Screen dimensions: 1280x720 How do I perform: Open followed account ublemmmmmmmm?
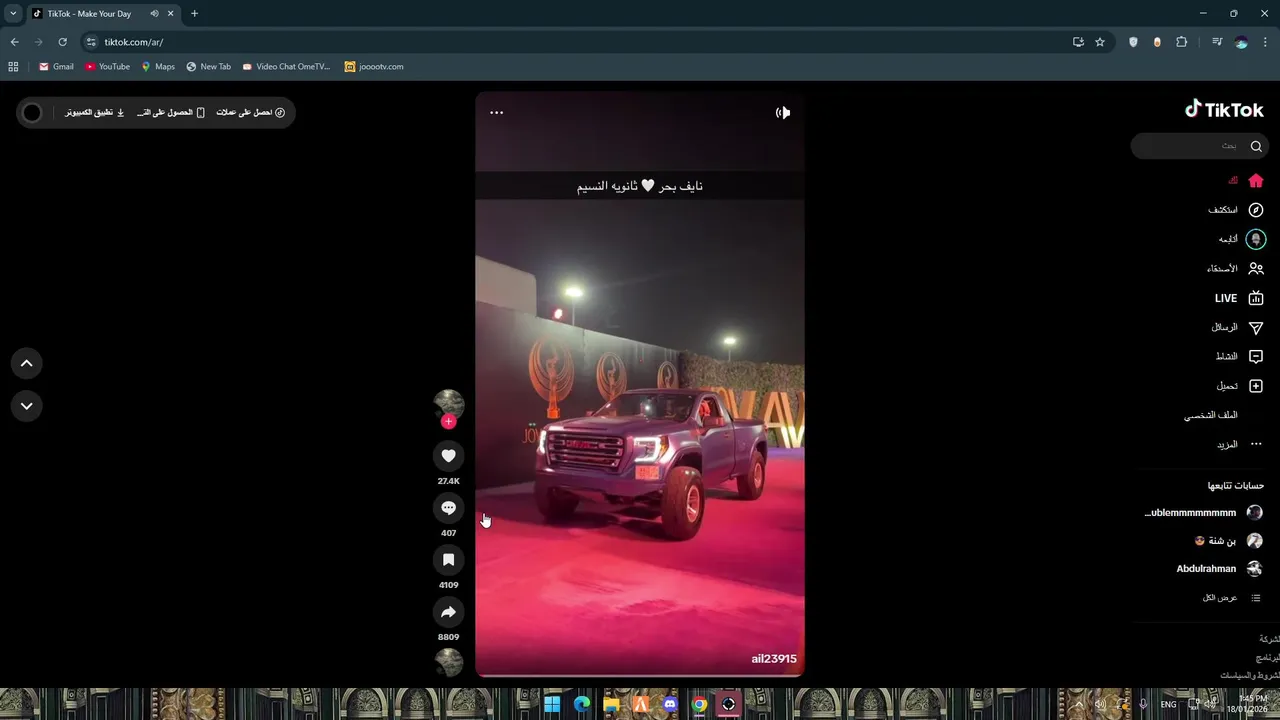(x=1204, y=513)
